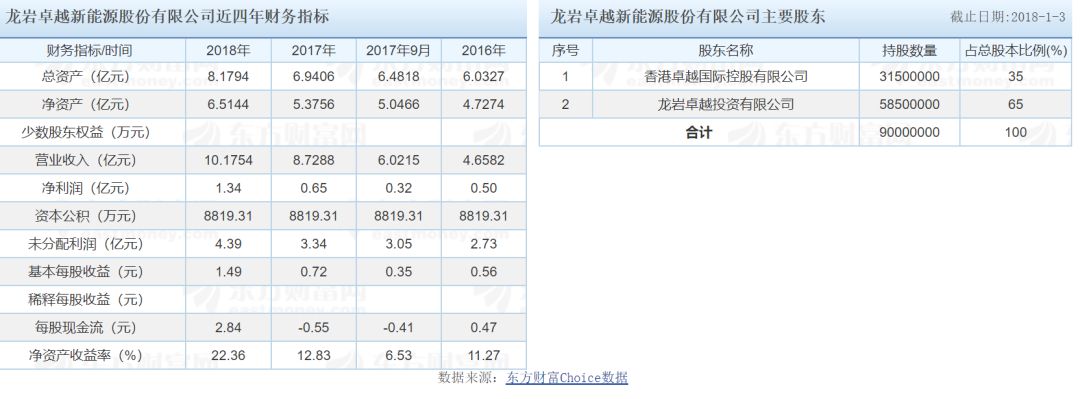Screen dimensions: 1080x399
Task: Click the 每股现金流 value -0.55
Action: [x=313, y=327]
